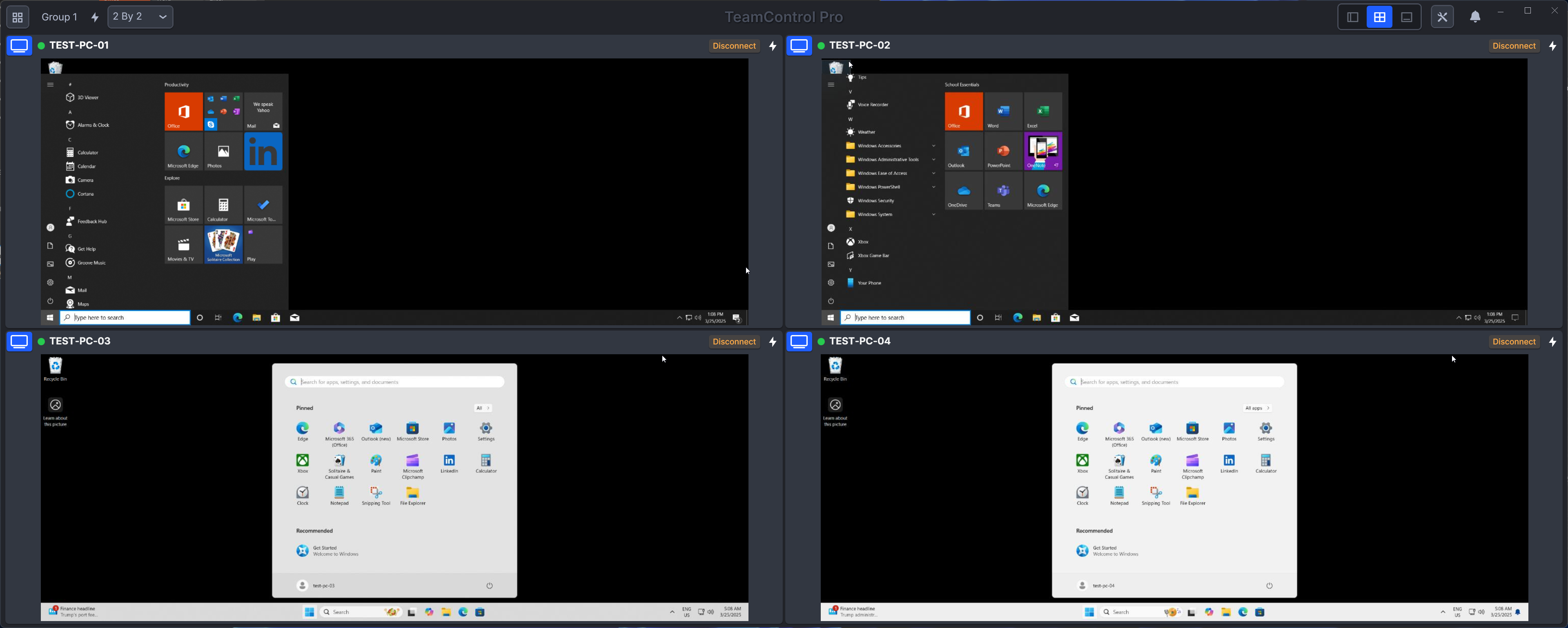
Task: Open the 2 By 2 layout dropdown
Action: (140, 17)
